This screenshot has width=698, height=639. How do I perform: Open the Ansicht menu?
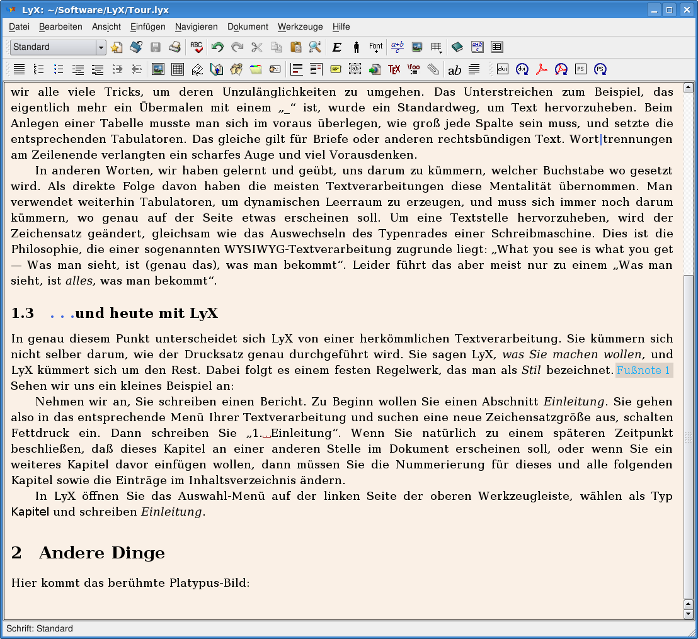point(106,27)
